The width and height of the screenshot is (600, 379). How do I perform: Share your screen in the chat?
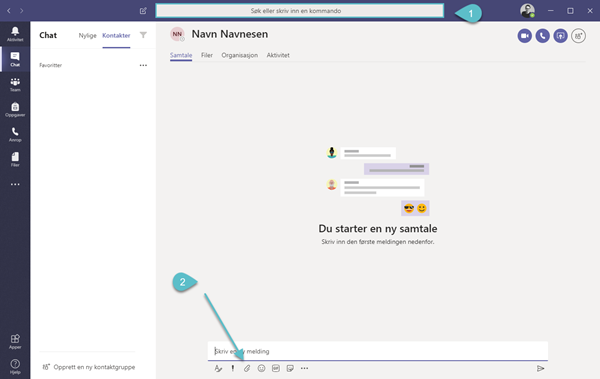click(560, 36)
